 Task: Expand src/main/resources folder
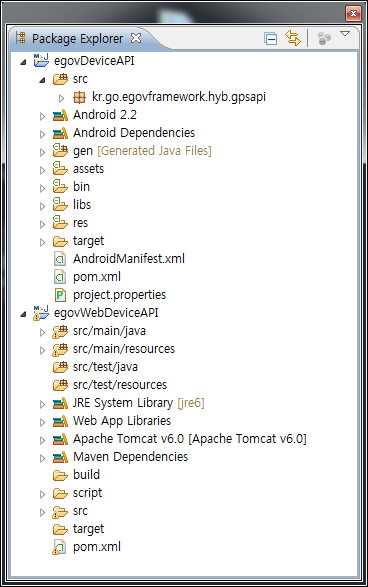42,350
